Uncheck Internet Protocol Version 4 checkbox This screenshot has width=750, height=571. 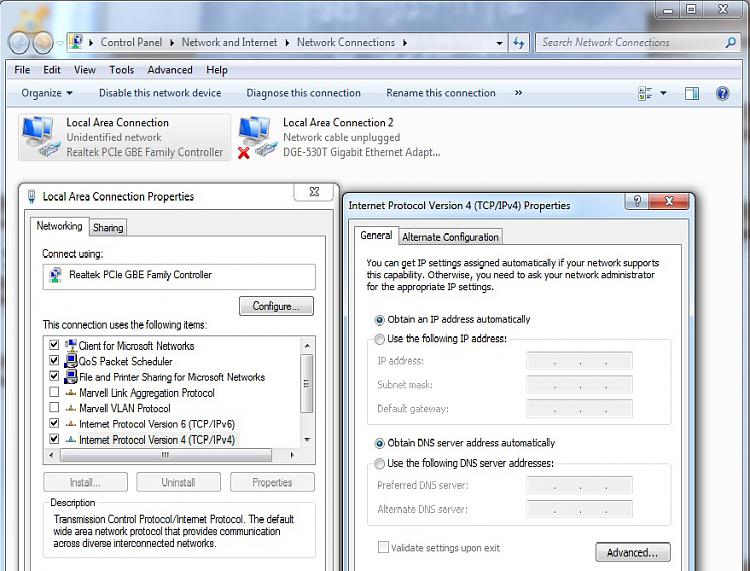(54, 438)
